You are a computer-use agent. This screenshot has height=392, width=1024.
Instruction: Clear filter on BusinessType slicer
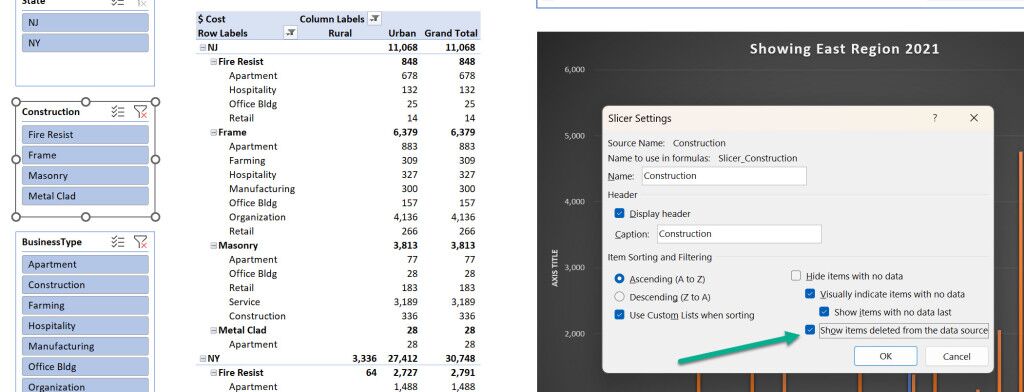[140, 242]
